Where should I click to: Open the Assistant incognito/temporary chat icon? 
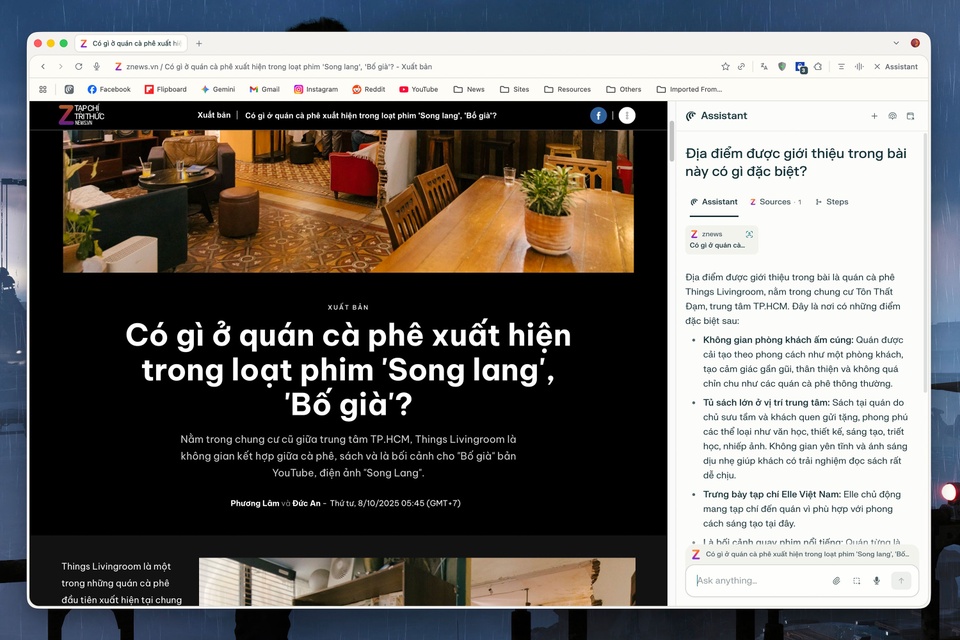[893, 116]
